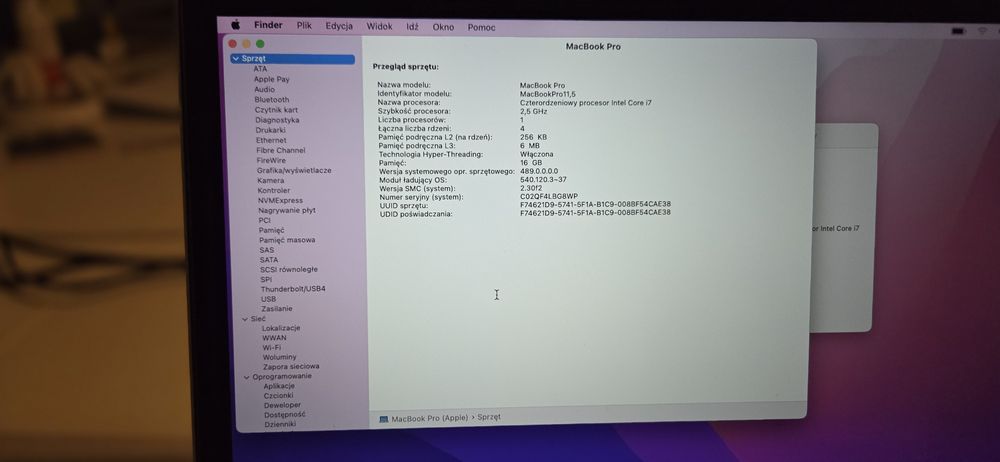Click the SMC version value 2.30f2
The height and width of the screenshot is (462, 1000).
tap(531, 188)
